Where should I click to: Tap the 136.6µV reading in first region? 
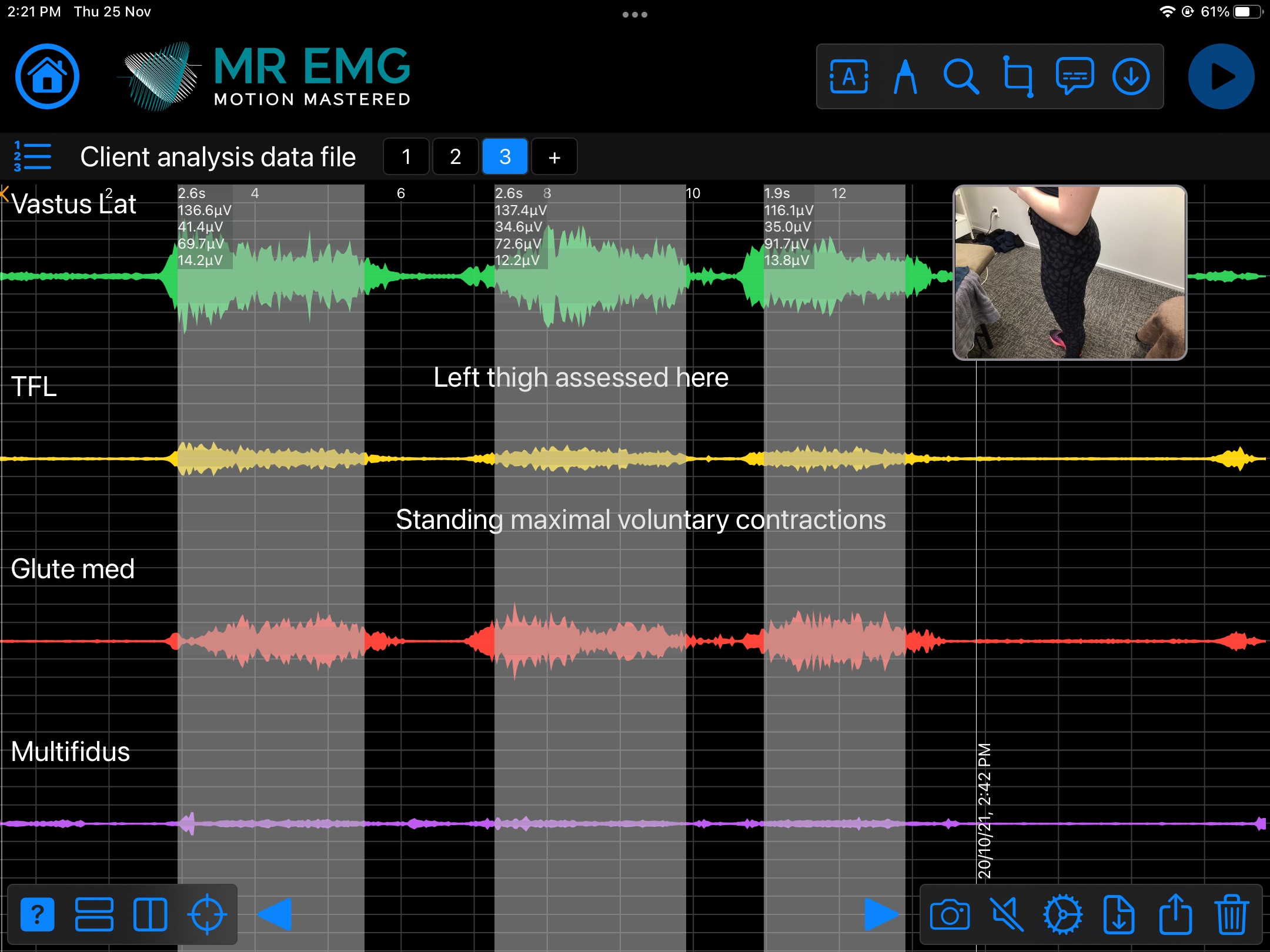point(205,210)
